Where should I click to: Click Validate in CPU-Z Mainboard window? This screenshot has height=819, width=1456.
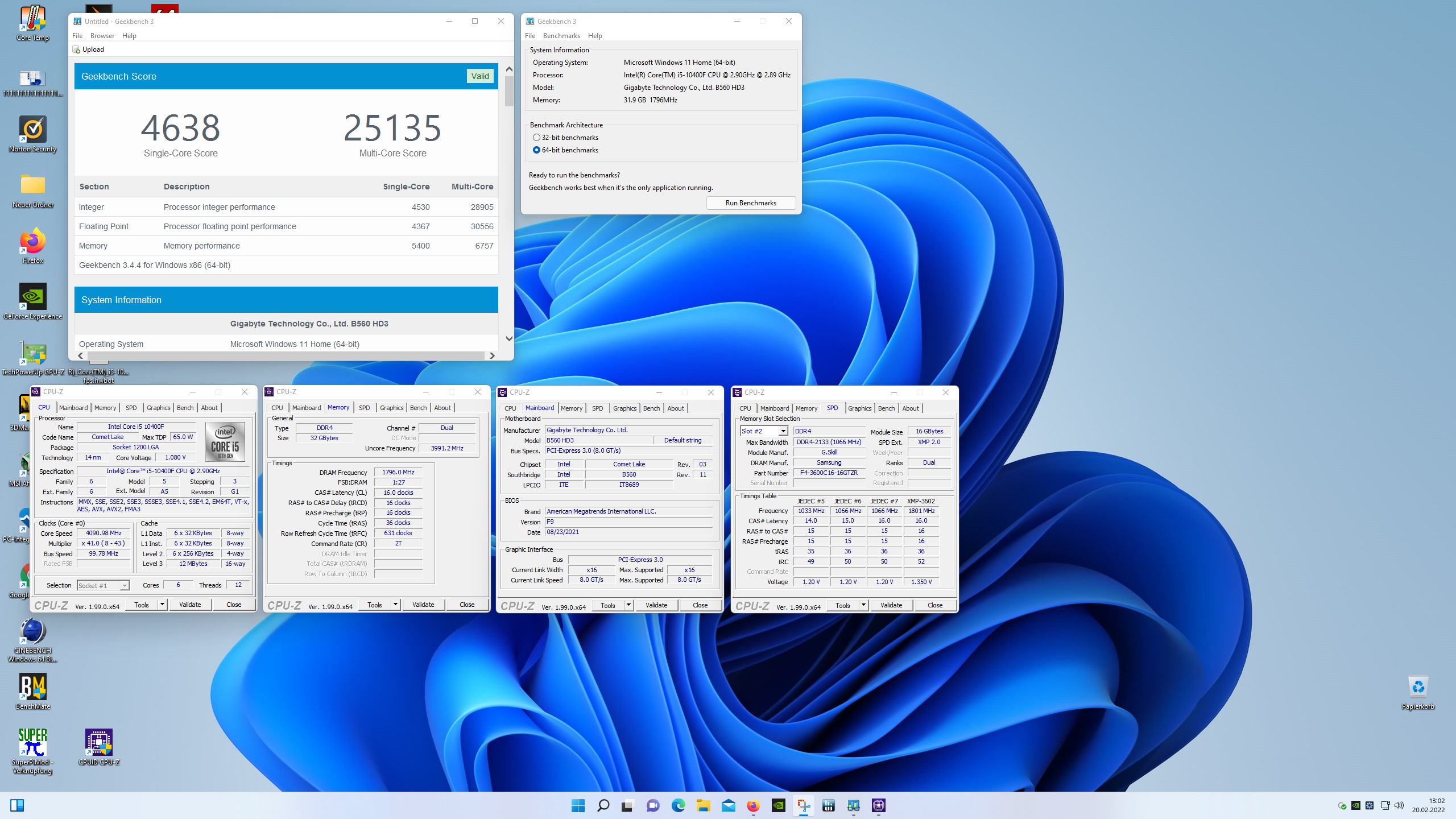coord(656,605)
